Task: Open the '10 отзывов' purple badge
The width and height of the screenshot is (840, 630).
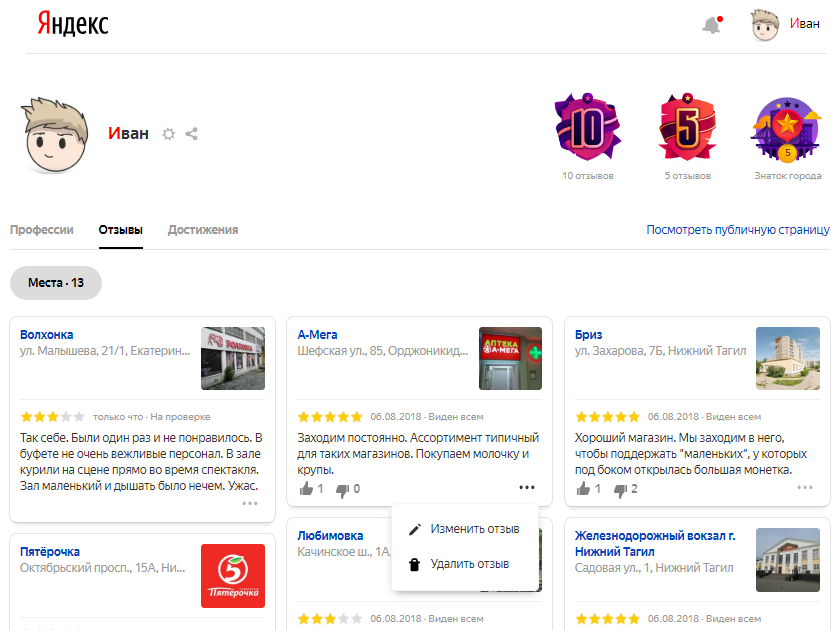Action: [x=588, y=127]
